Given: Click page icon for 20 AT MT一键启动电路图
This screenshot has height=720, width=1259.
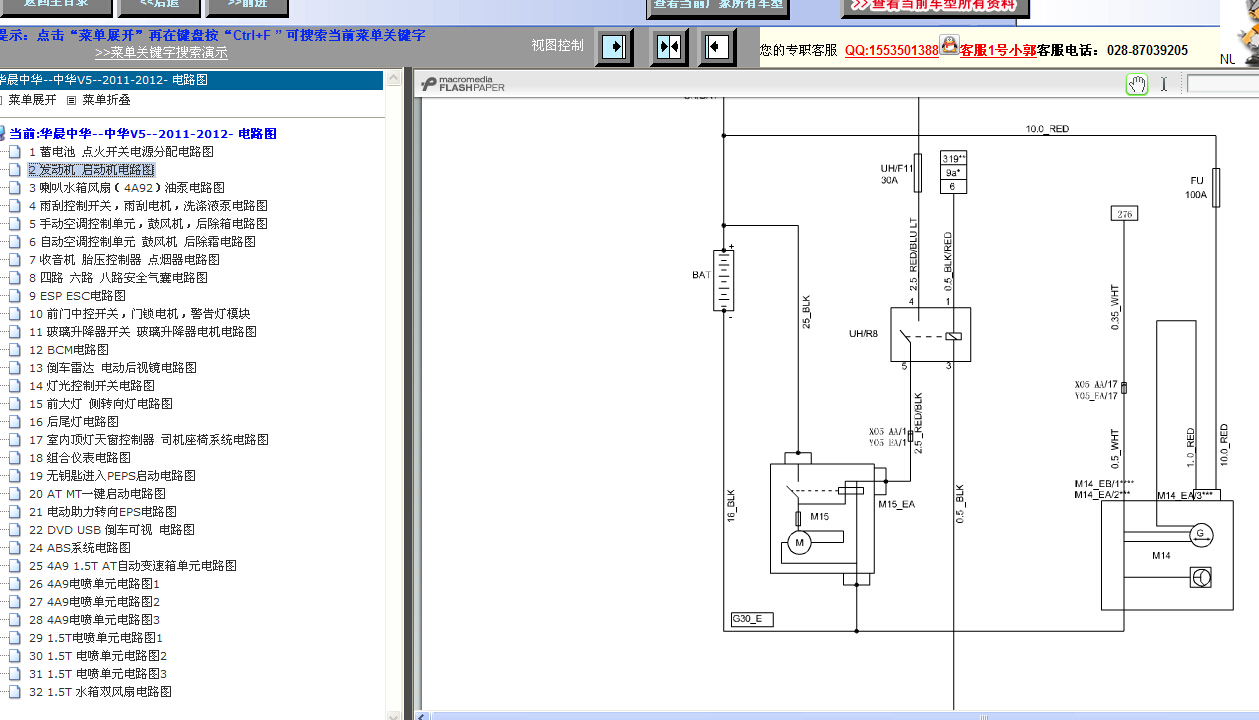Looking at the screenshot, I should (14, 494).
